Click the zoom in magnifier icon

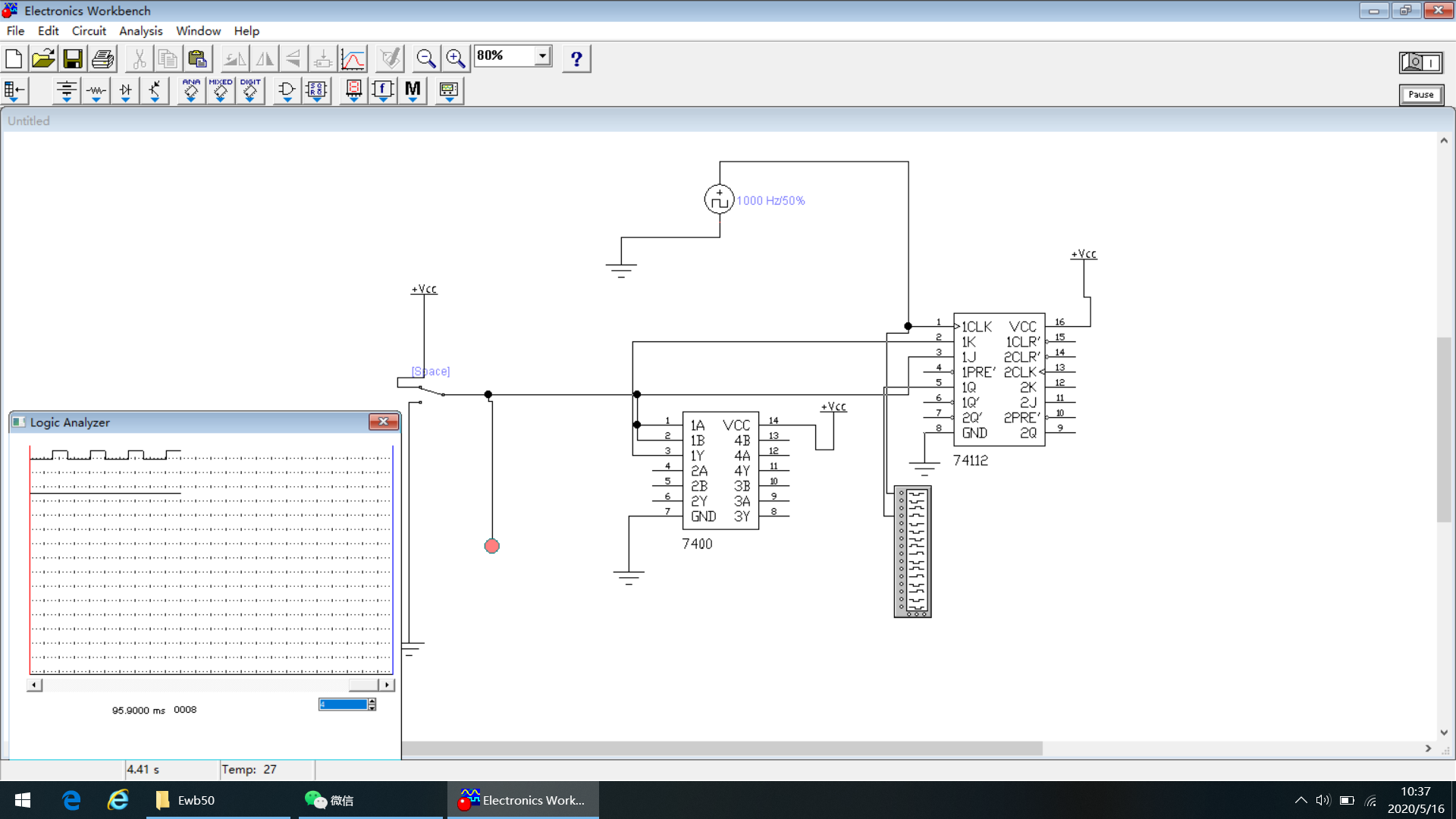(x=455, y=58)
